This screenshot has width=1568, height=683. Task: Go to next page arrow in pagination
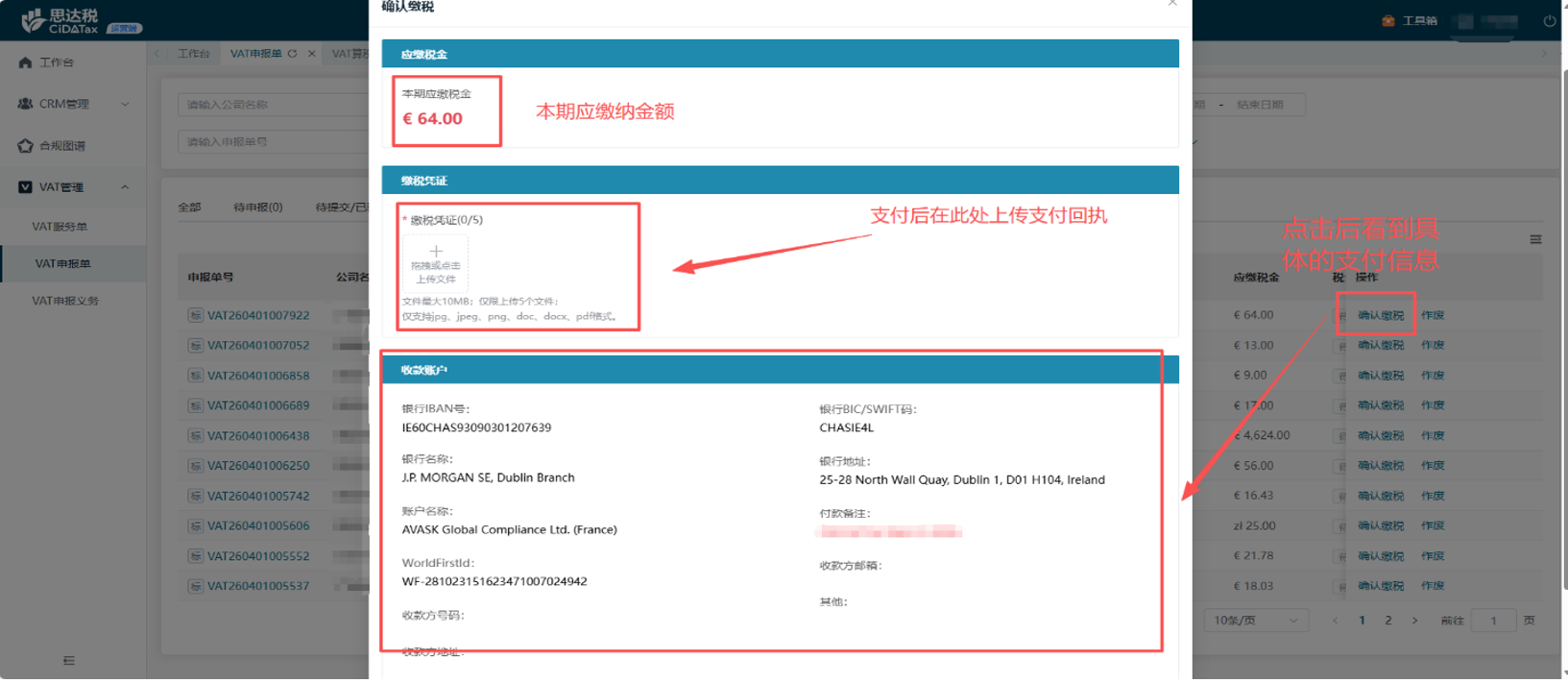tap(1414, 621)
